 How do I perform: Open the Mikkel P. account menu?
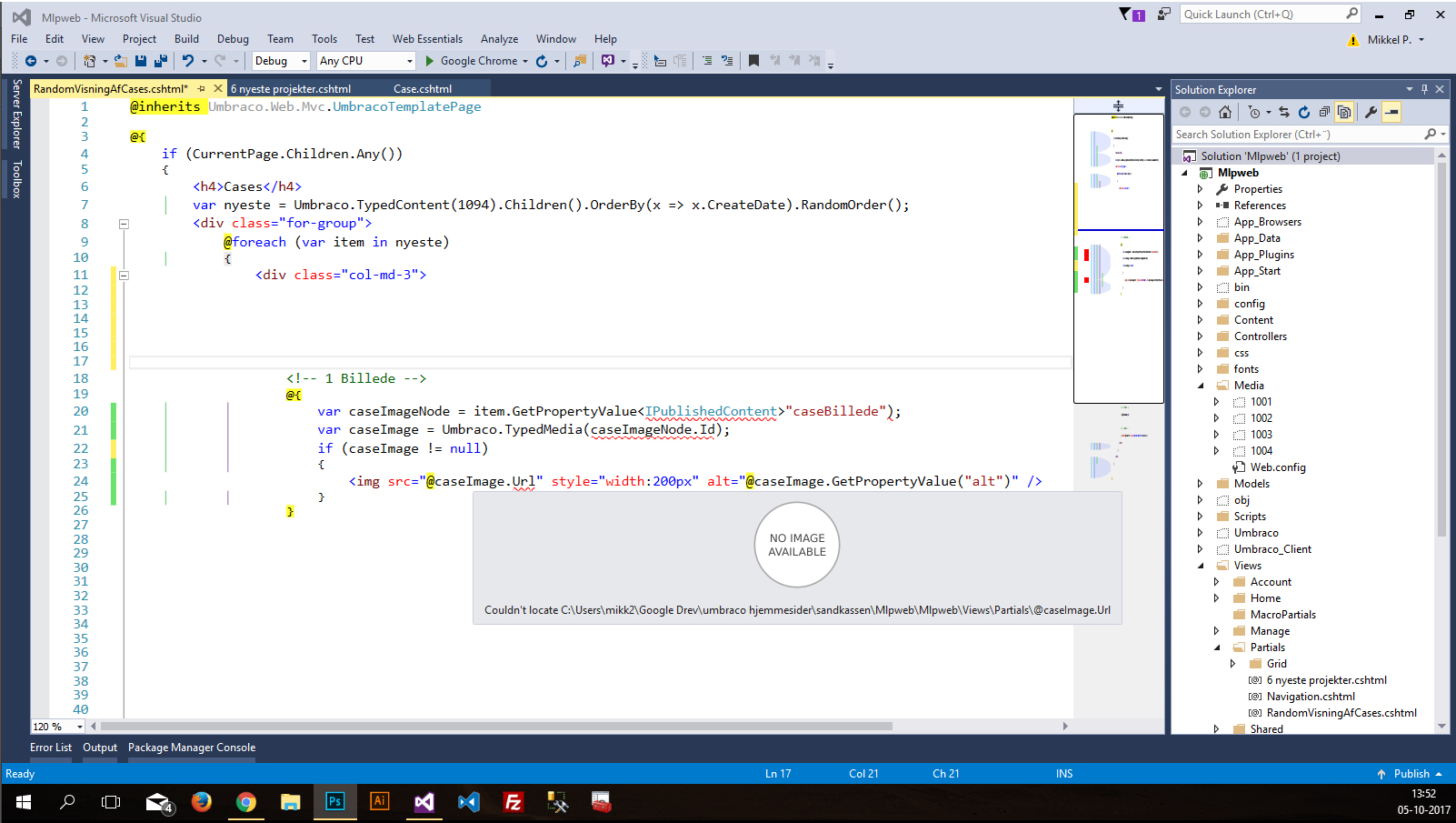pyautogui.click(x=1395, y=40)
